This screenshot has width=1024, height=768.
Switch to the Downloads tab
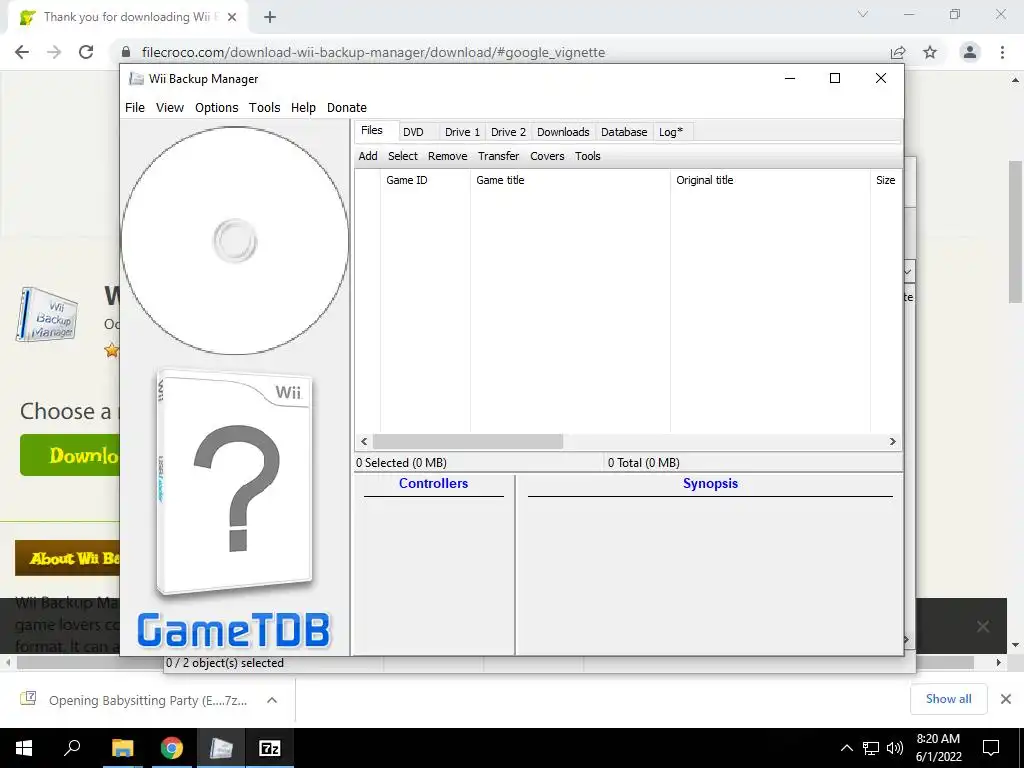pos(563,132)
